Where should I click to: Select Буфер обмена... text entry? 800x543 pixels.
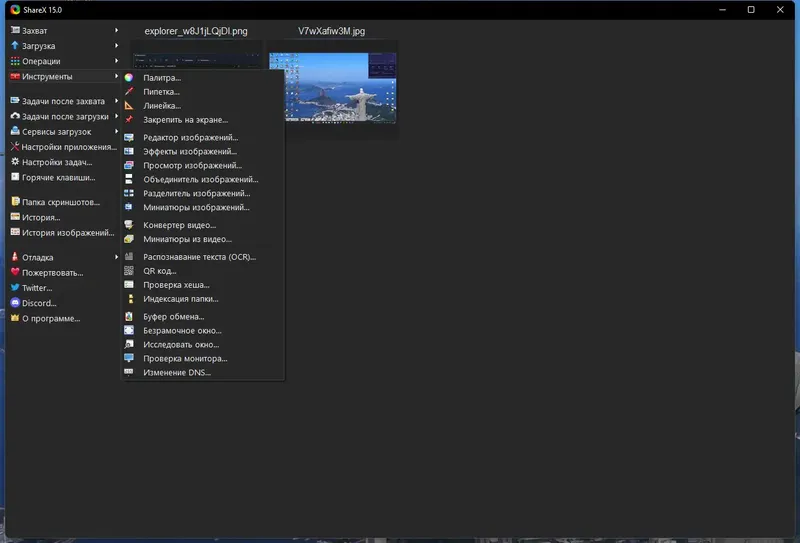173,316
